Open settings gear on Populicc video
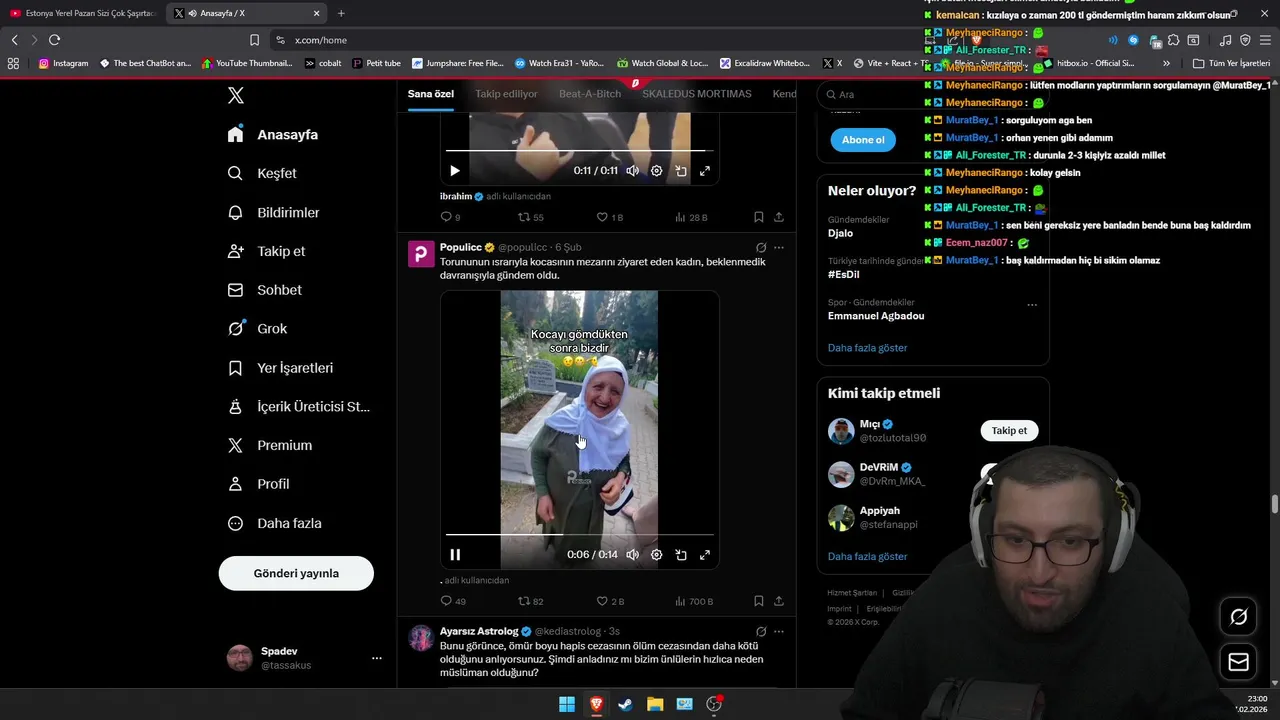Viewport: 1280px width, 720px height. tap(657, 555)
